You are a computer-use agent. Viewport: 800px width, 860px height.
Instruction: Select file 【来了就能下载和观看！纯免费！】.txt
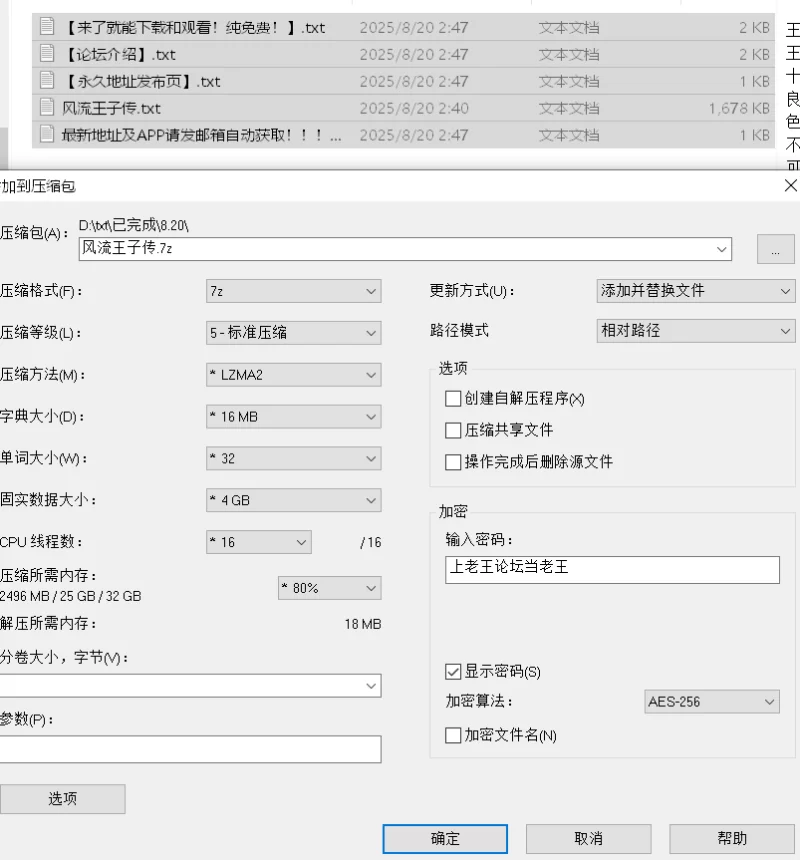tap(403, 27)
